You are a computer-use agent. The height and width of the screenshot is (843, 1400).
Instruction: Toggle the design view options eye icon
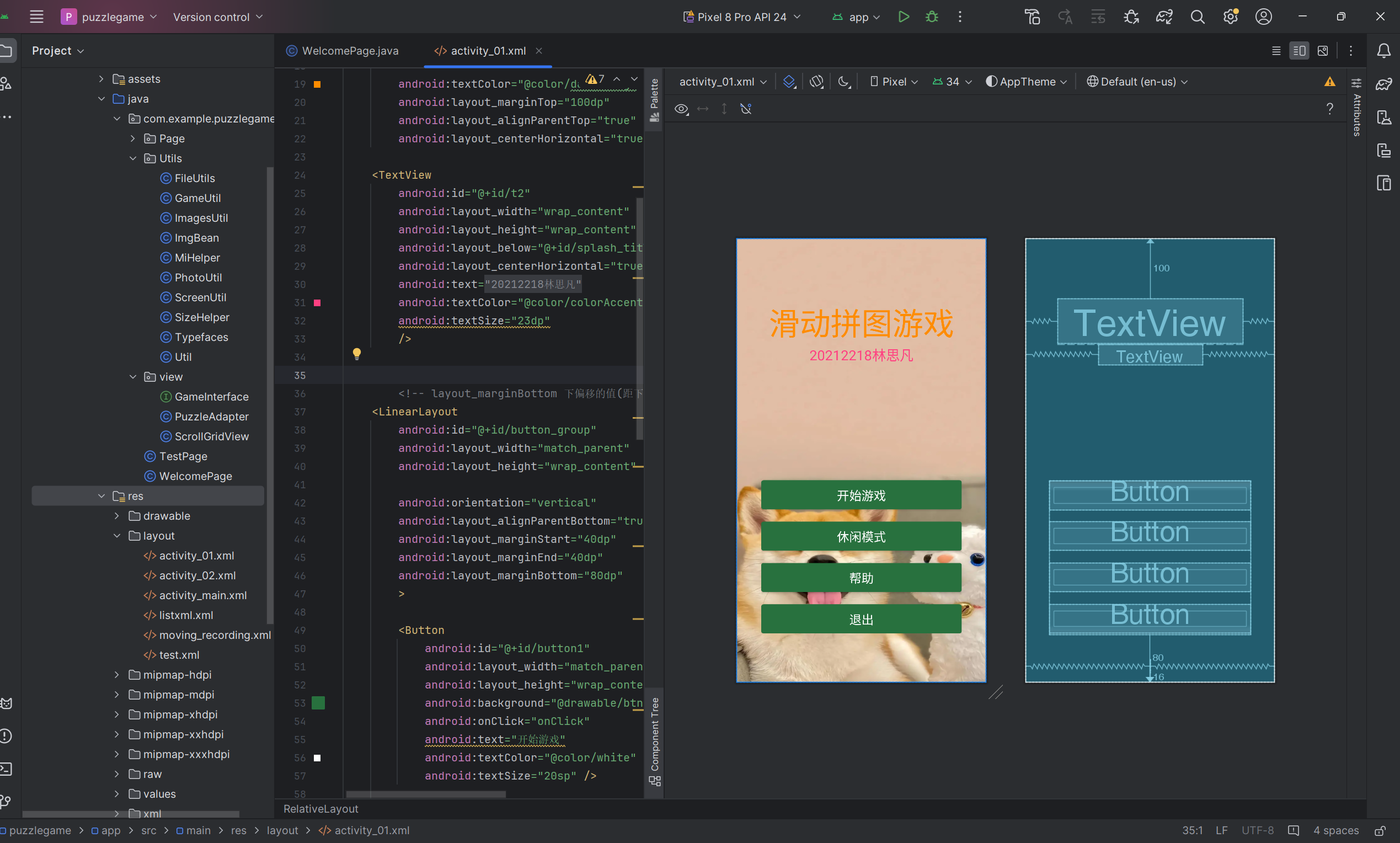(x=682, y=109)
